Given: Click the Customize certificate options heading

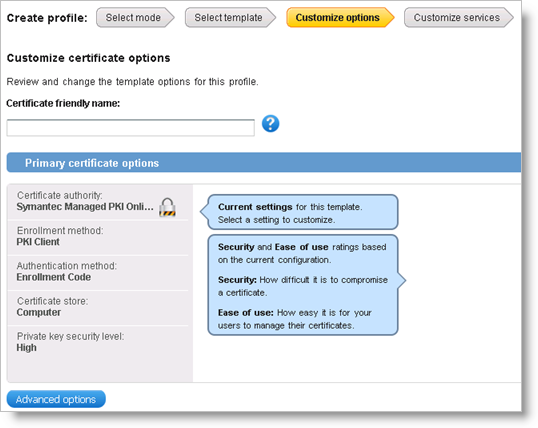Looking at the screenshot, I should click(89, 58).
